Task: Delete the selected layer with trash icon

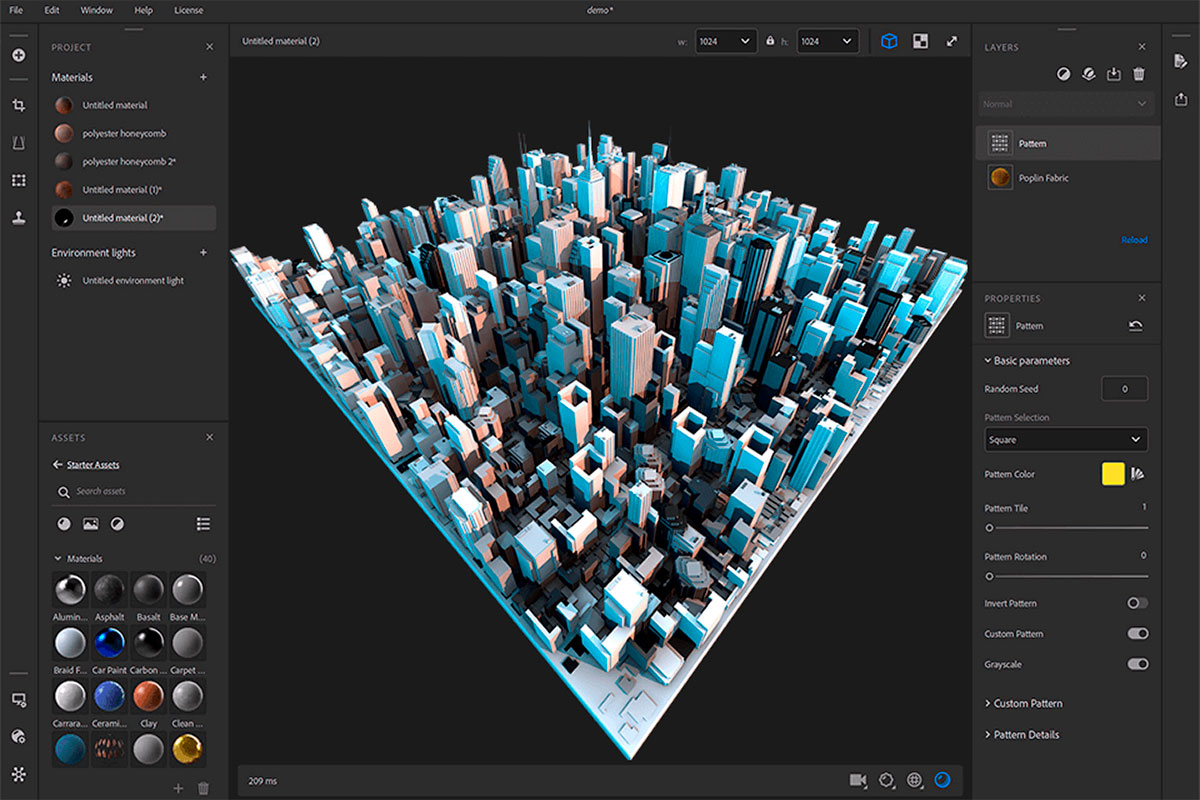Action: [x=1138, y=74]
